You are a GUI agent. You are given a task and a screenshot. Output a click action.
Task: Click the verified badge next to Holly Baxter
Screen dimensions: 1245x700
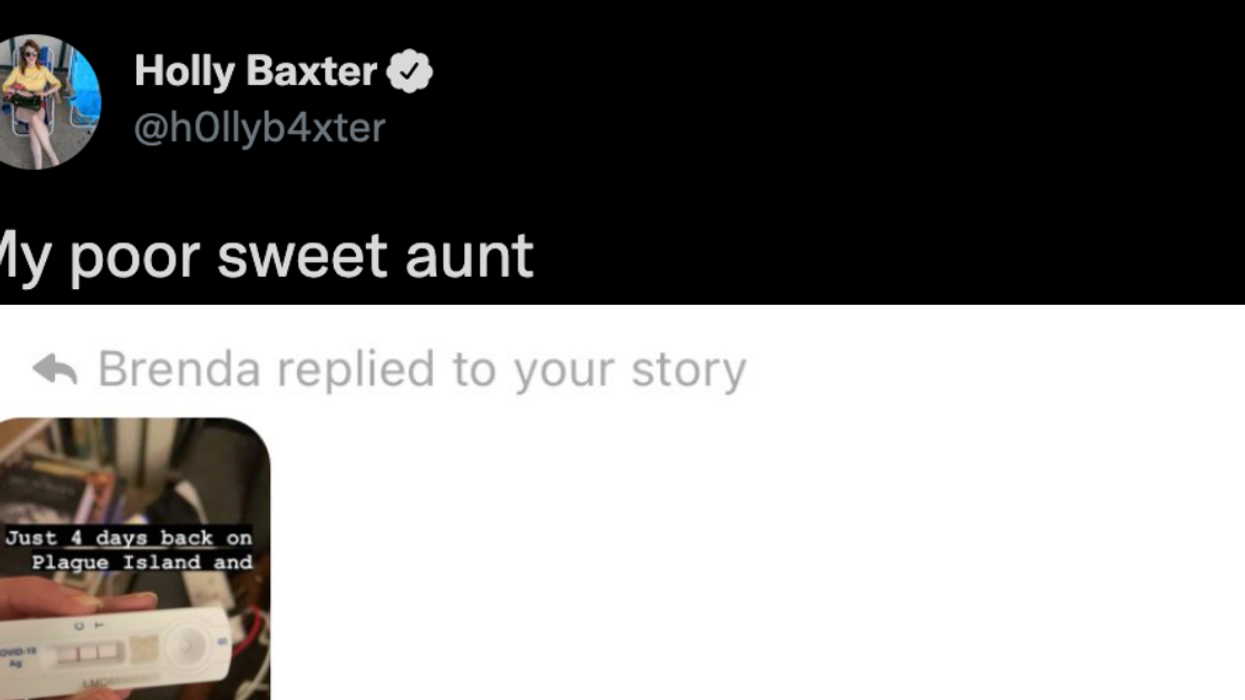point(410,72)
